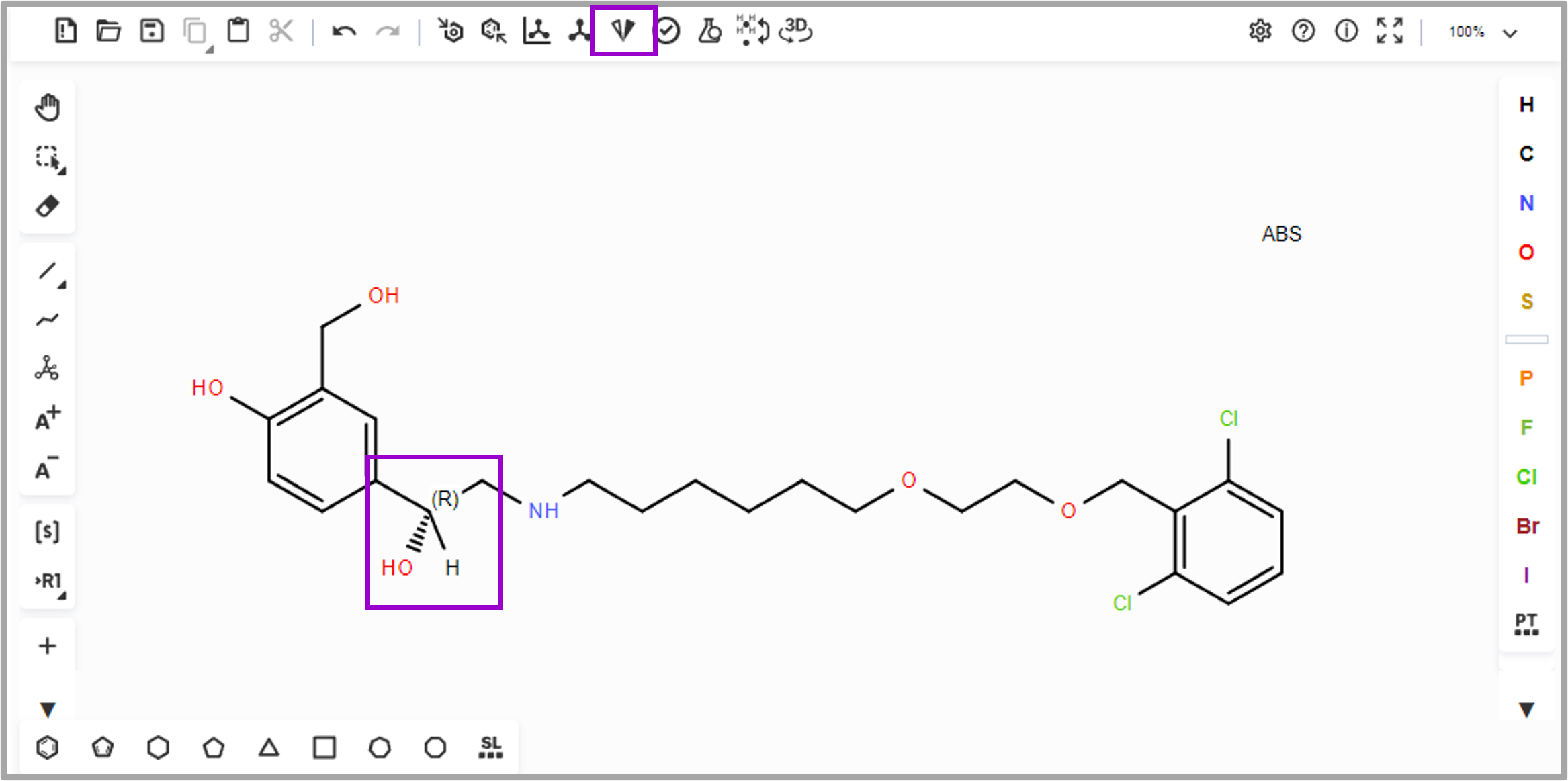The width and height of the screenshot is (1568, 781).
Task: Insert a benzene ring template
Action: (x=47, y=747)
